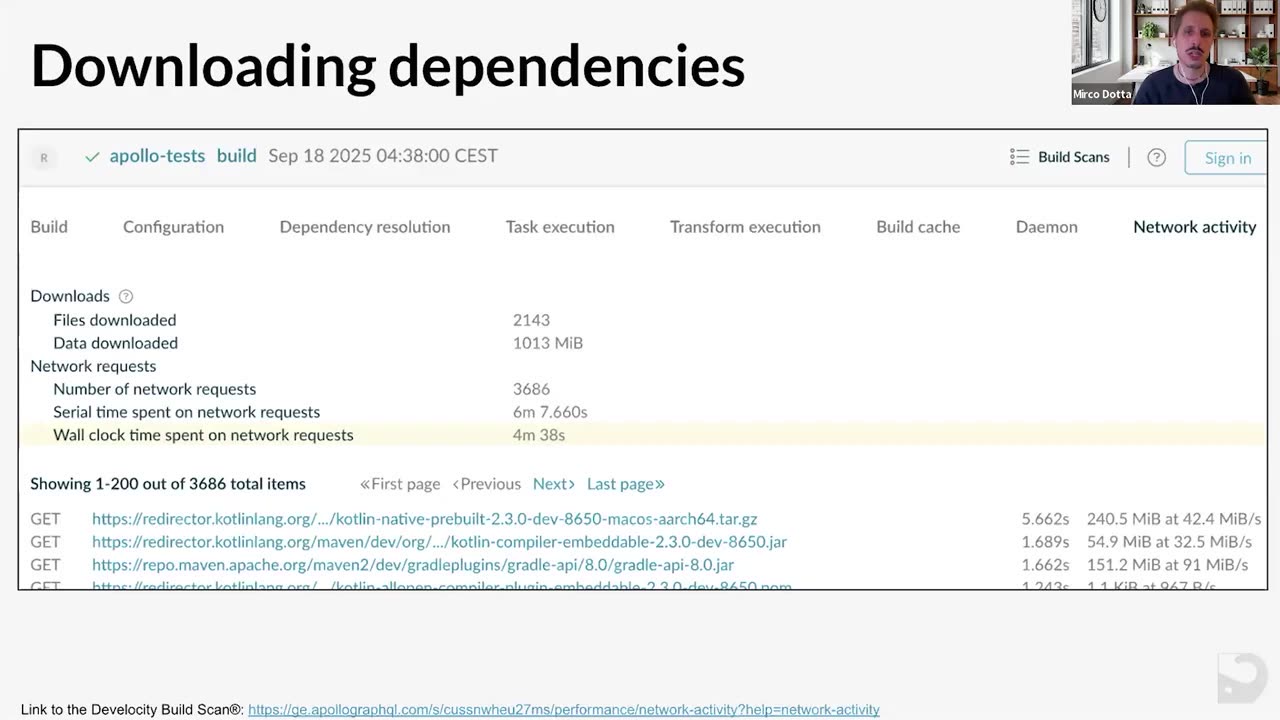Image resolution: width=1280 pixels, height=720 pixels.
Task: Open the kotlin-native-prebuilt macos-aarch64 tar.gz link
Action: pos(425,519)
